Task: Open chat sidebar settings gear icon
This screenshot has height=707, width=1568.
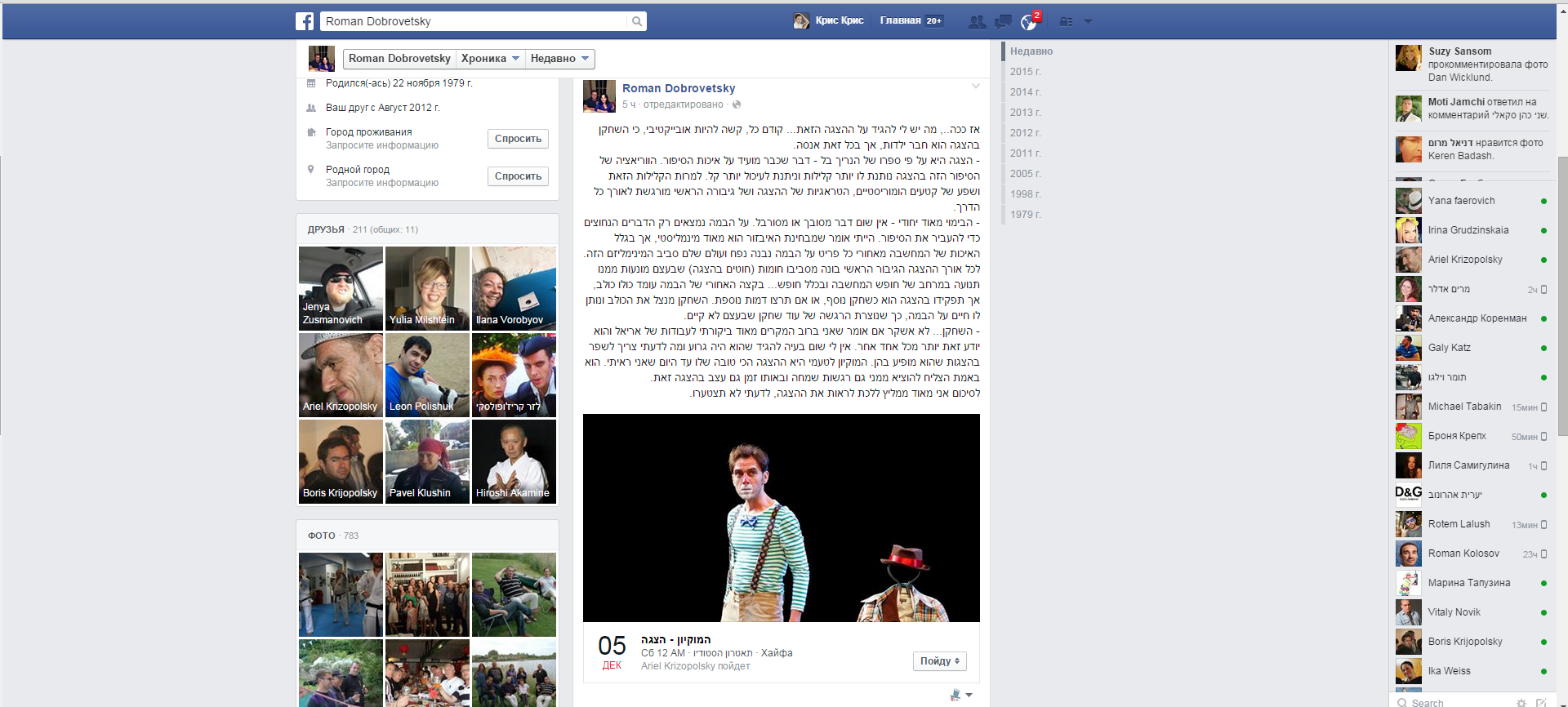Action: [1521, 702]
